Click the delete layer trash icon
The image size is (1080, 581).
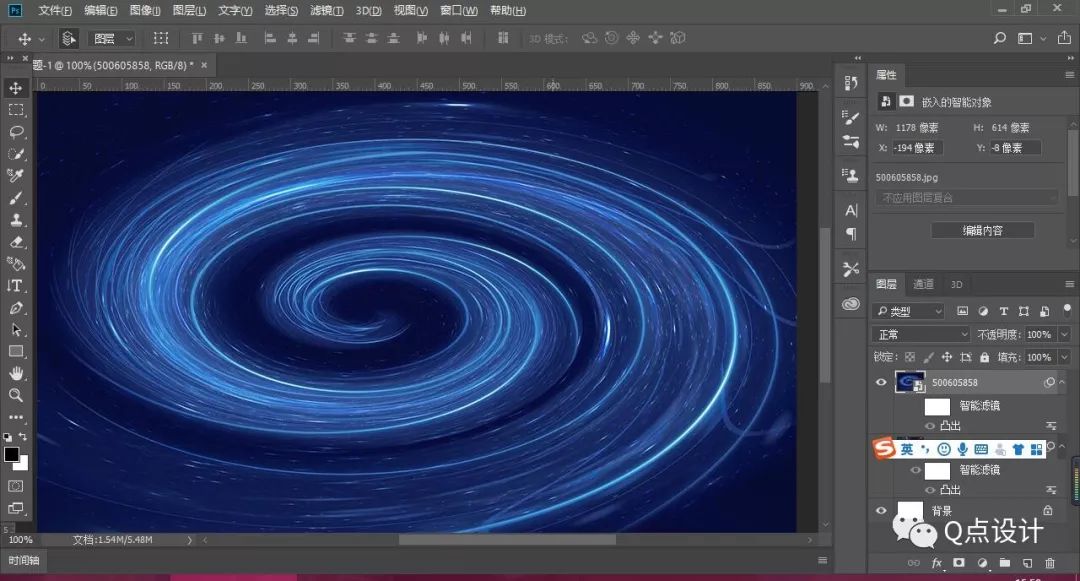pos(1050,563)
